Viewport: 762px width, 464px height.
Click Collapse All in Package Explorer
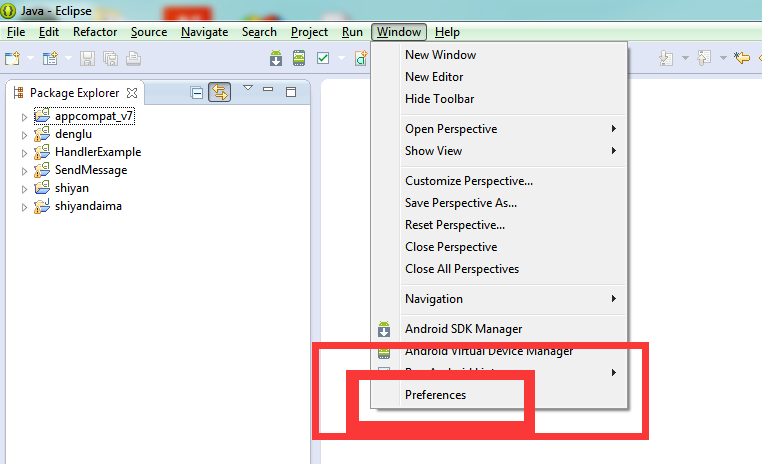click(x=197, y=92)
